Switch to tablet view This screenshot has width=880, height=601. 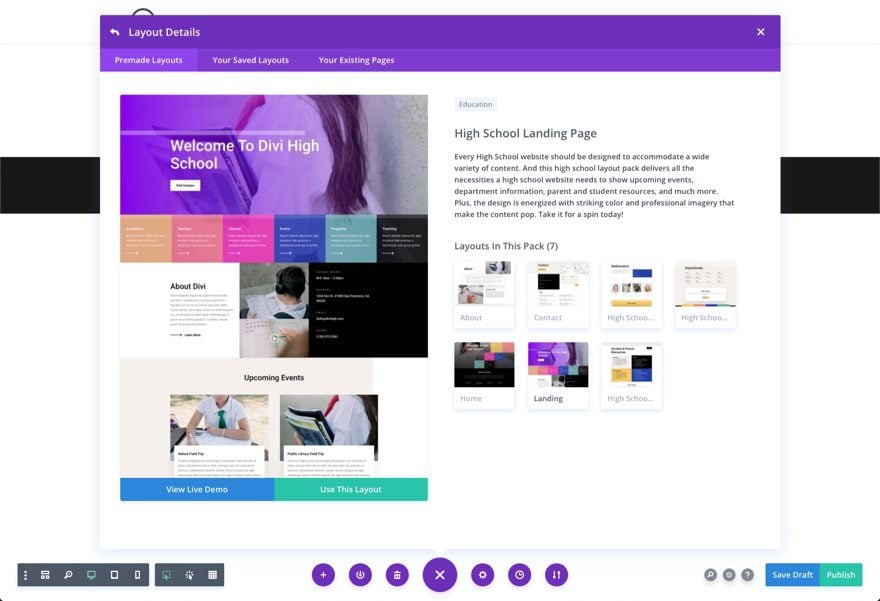[114, 575]
